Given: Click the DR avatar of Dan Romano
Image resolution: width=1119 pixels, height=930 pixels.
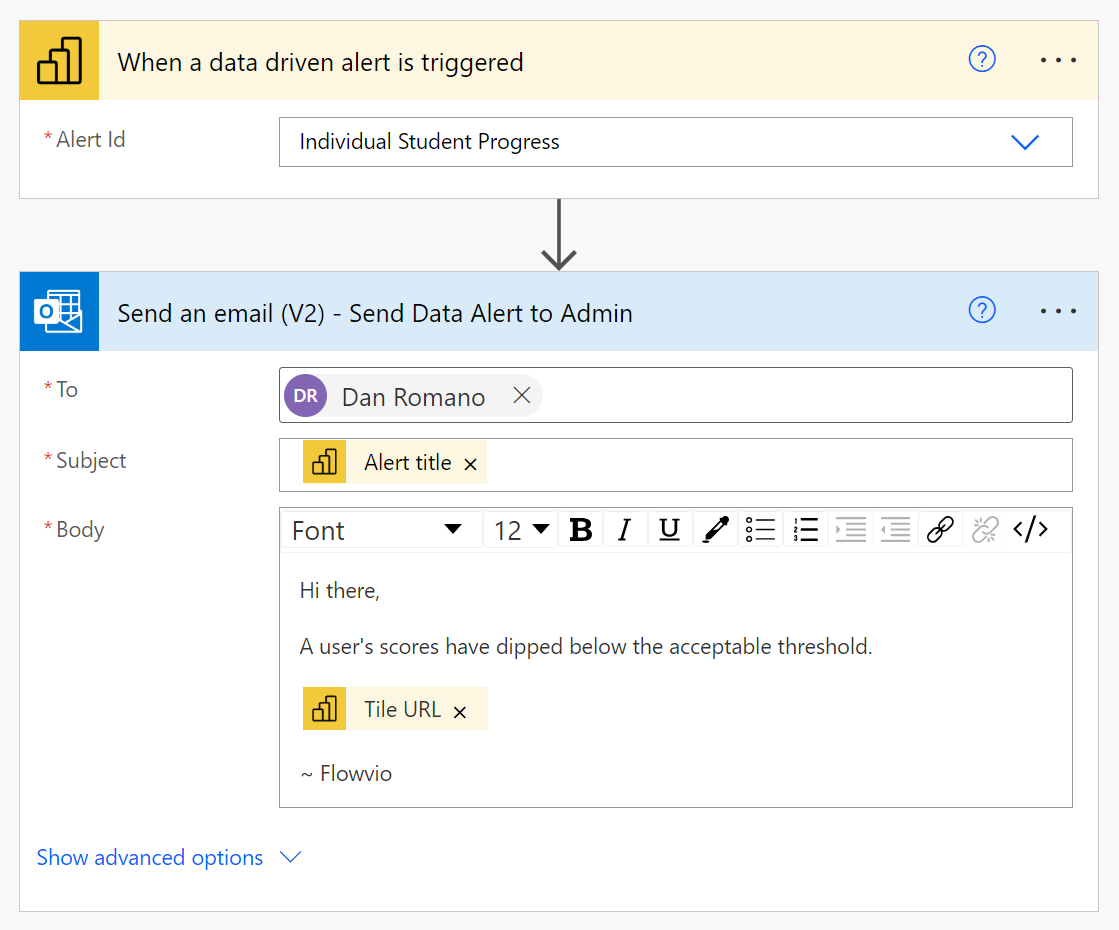Looking at the screenshot, I should [x=305, y=395].
